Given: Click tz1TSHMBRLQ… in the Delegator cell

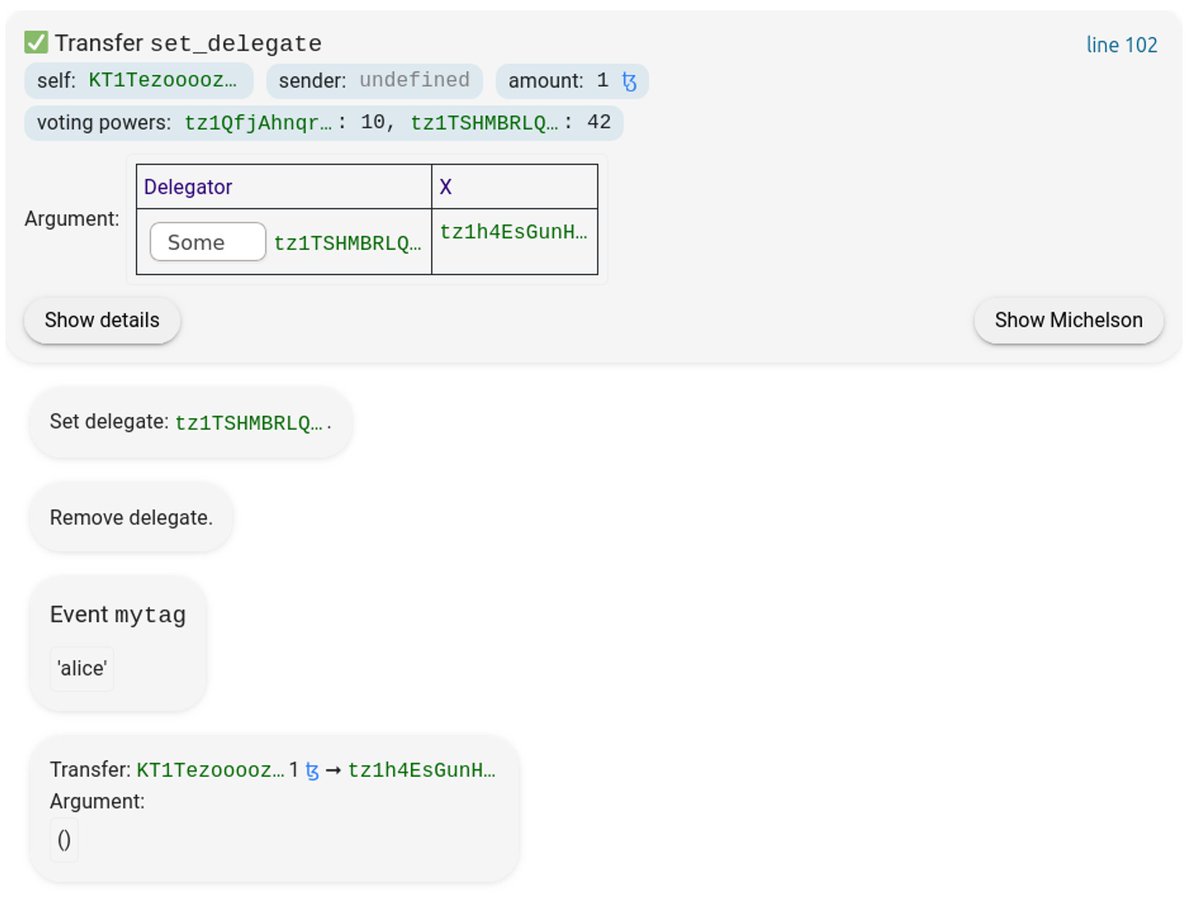Looking at the screenshot, I should [x=348, y=243].
